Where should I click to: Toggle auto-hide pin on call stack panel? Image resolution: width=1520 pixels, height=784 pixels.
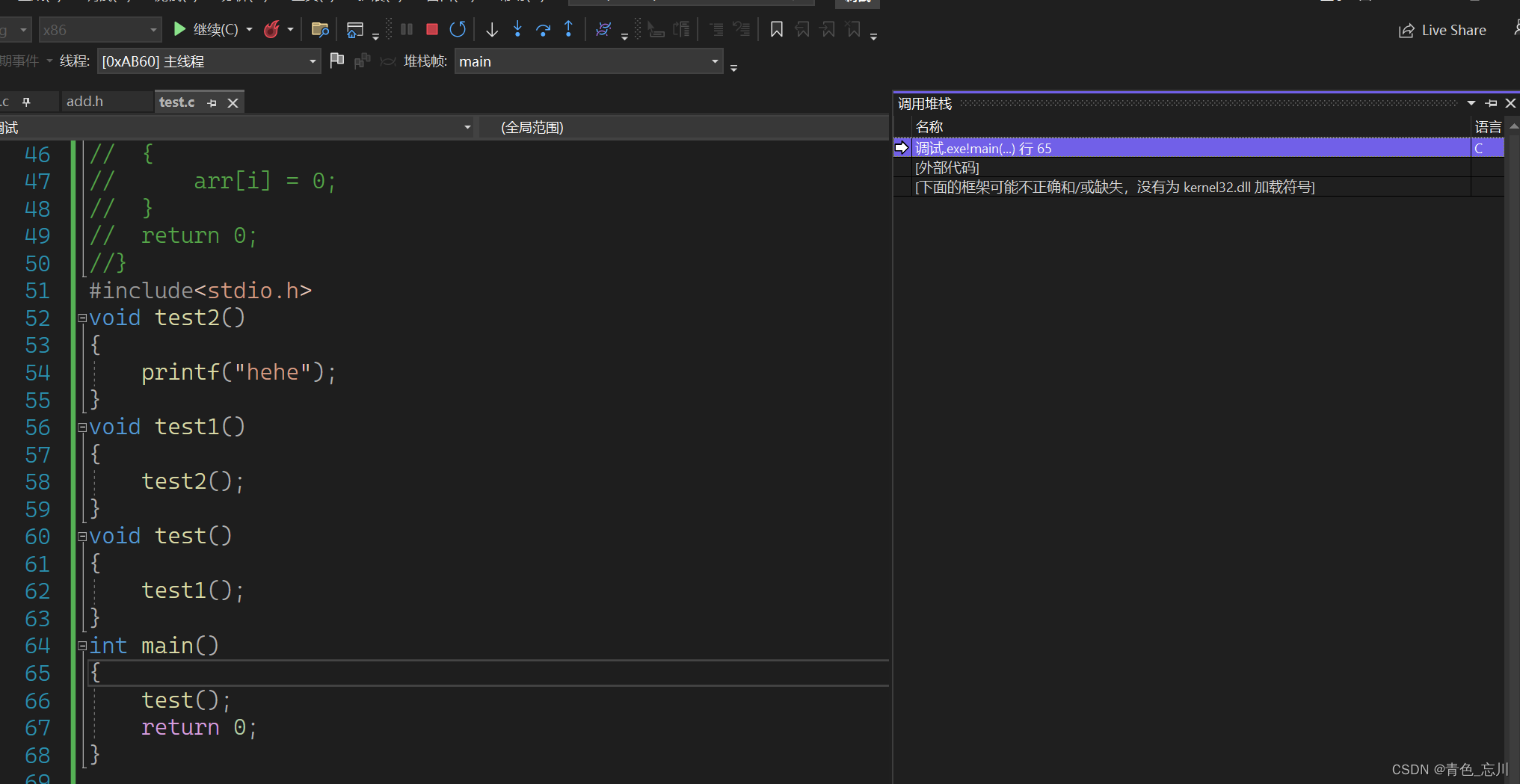[1492, 103]
